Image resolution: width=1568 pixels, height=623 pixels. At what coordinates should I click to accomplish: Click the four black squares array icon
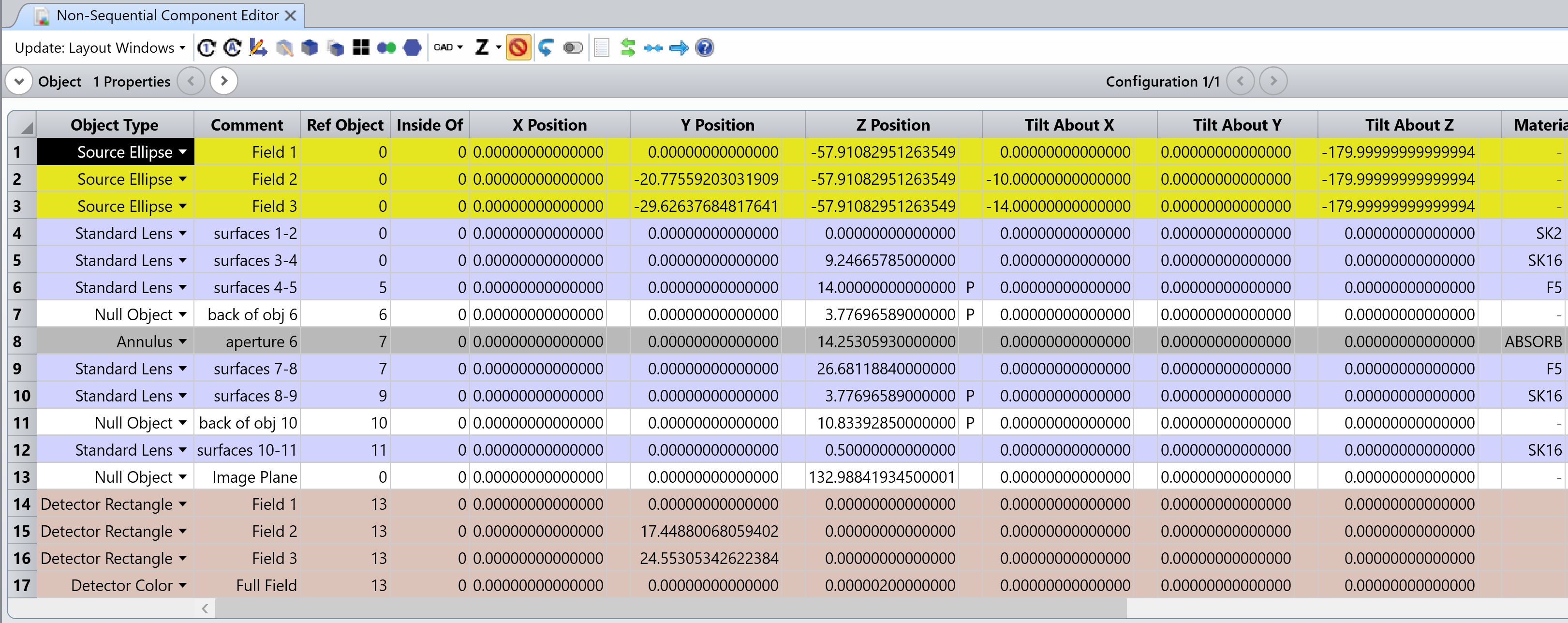[361, 47]
